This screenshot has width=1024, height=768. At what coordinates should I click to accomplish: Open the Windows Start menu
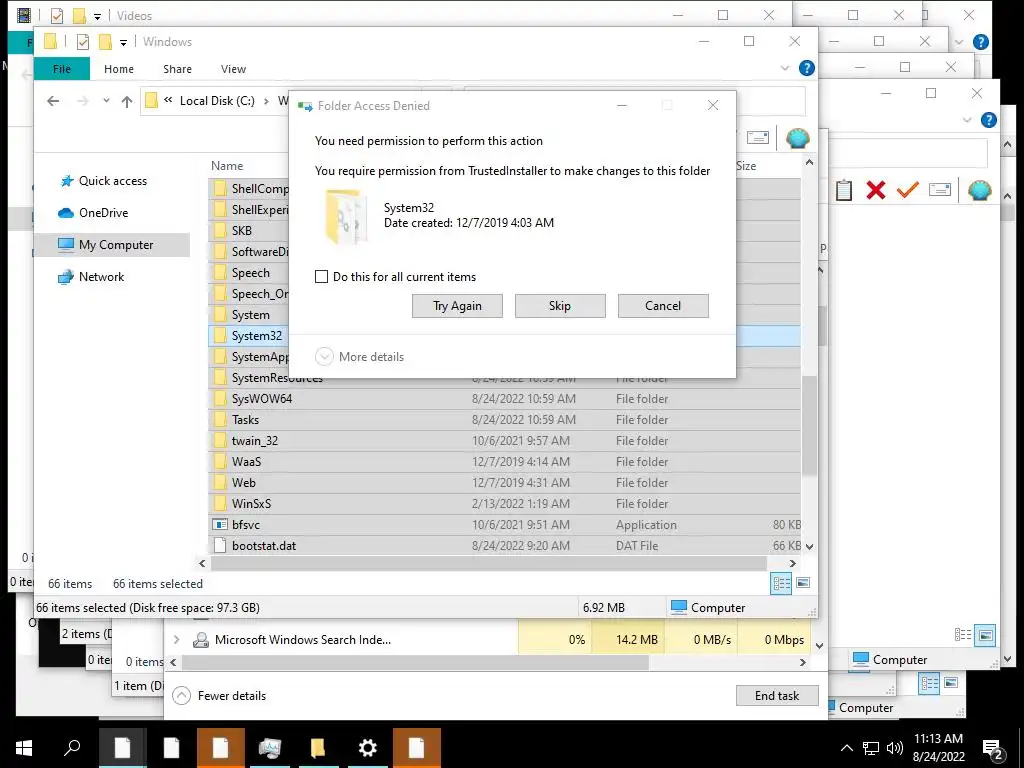(x=24, y=748)
